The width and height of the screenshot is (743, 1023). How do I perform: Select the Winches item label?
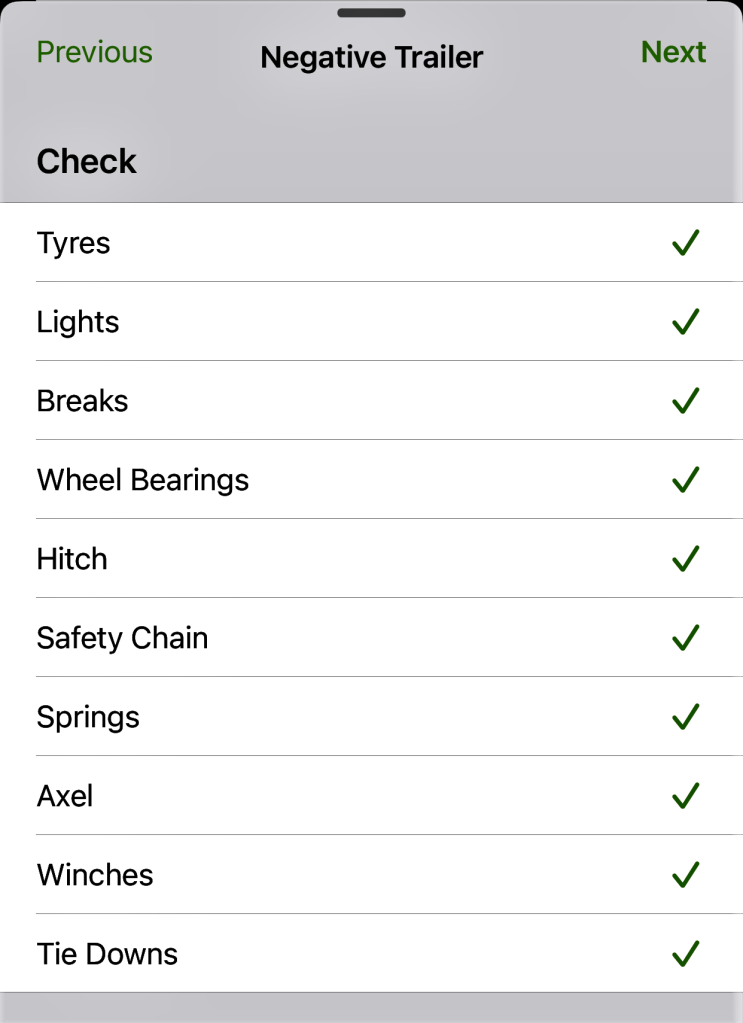[95, 875]
